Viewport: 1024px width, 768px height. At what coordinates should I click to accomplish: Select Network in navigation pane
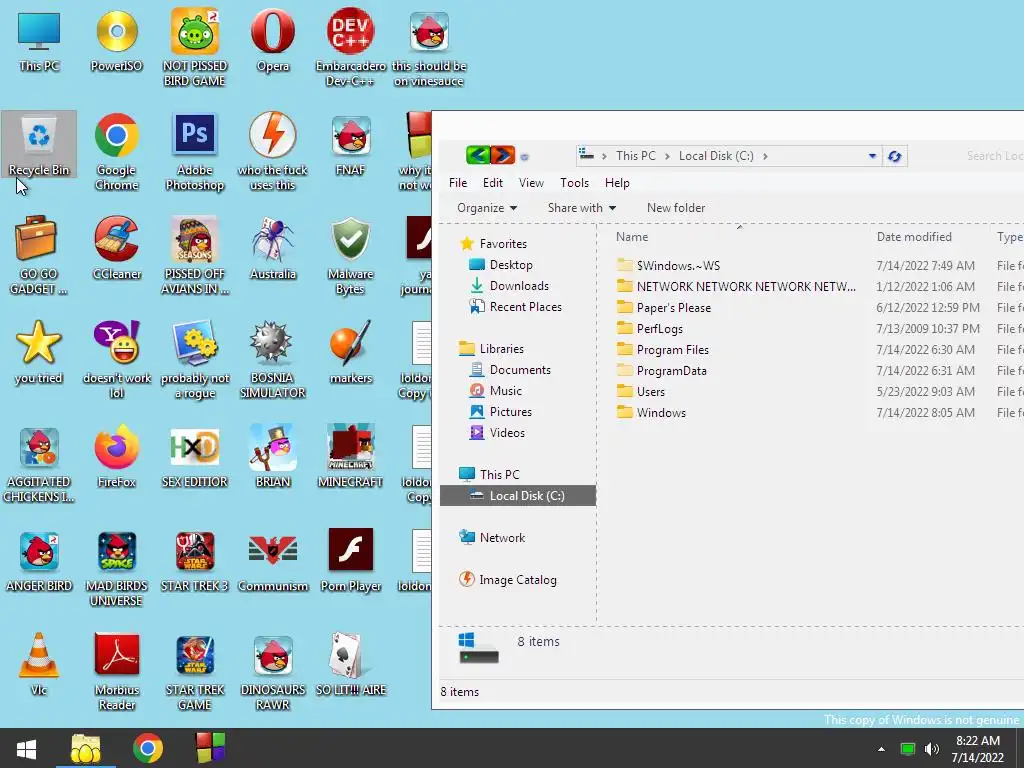point(492,537)
